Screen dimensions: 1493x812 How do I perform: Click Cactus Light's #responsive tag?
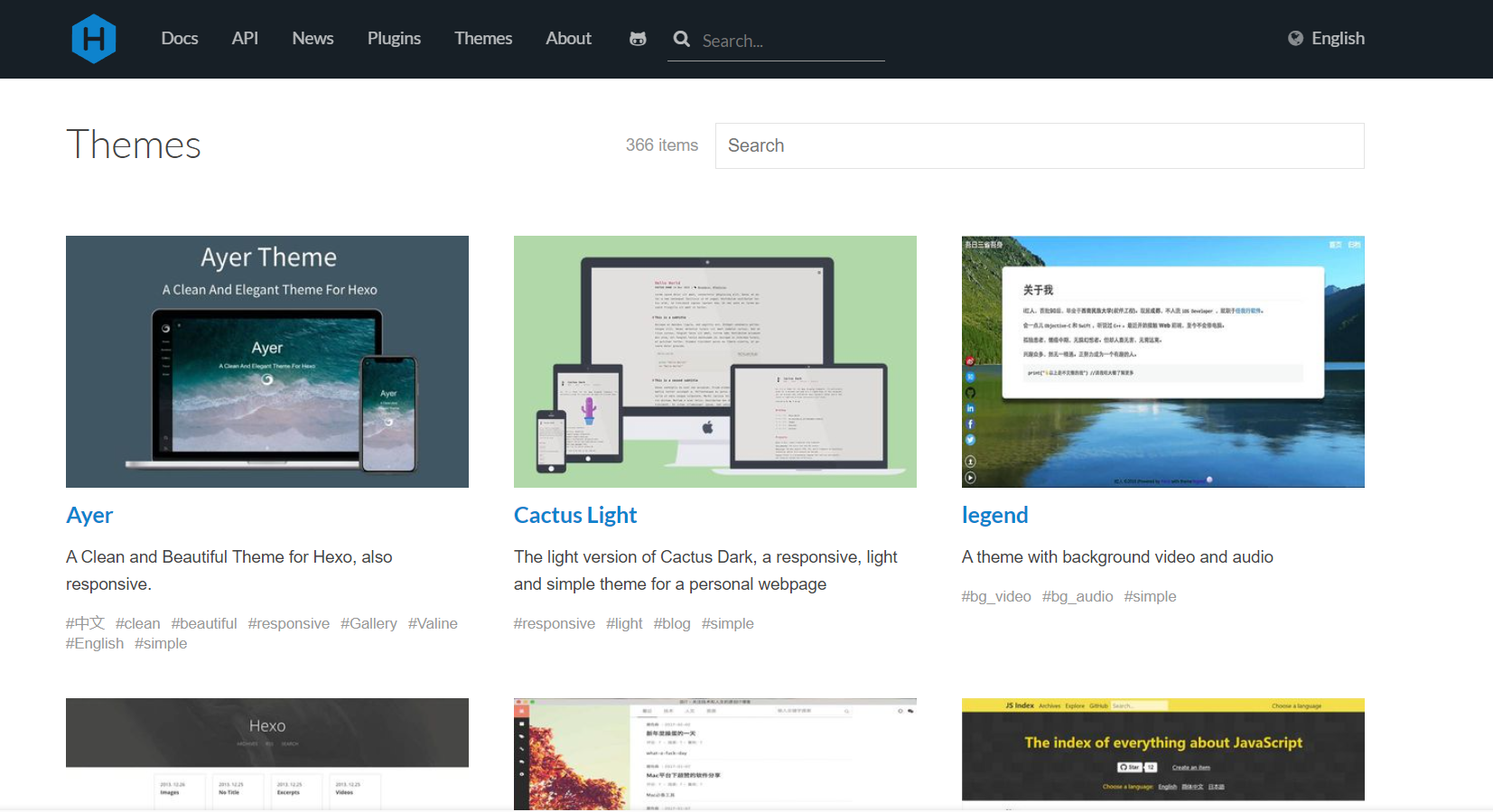click(555, 623)
